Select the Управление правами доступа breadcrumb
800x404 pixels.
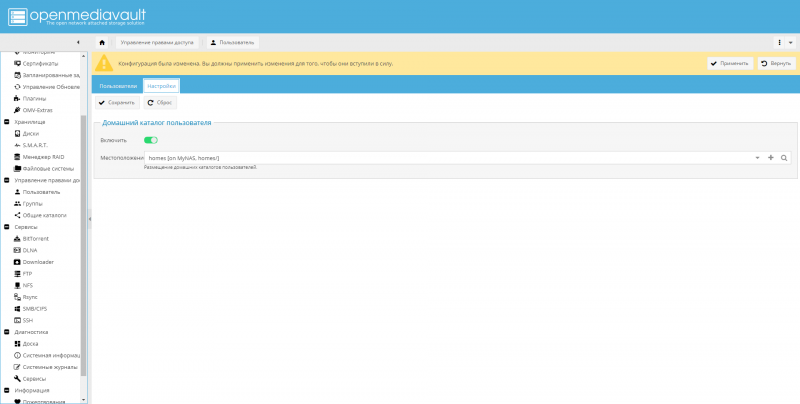click(157, 42)
